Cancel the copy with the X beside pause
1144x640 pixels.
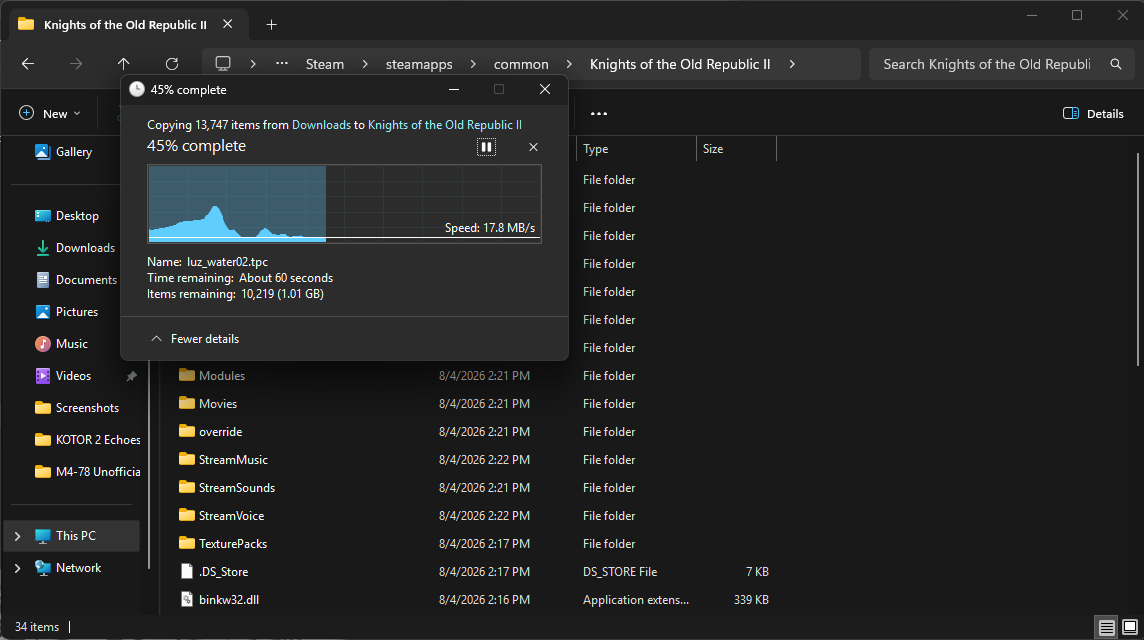click(x=533, y=147)
